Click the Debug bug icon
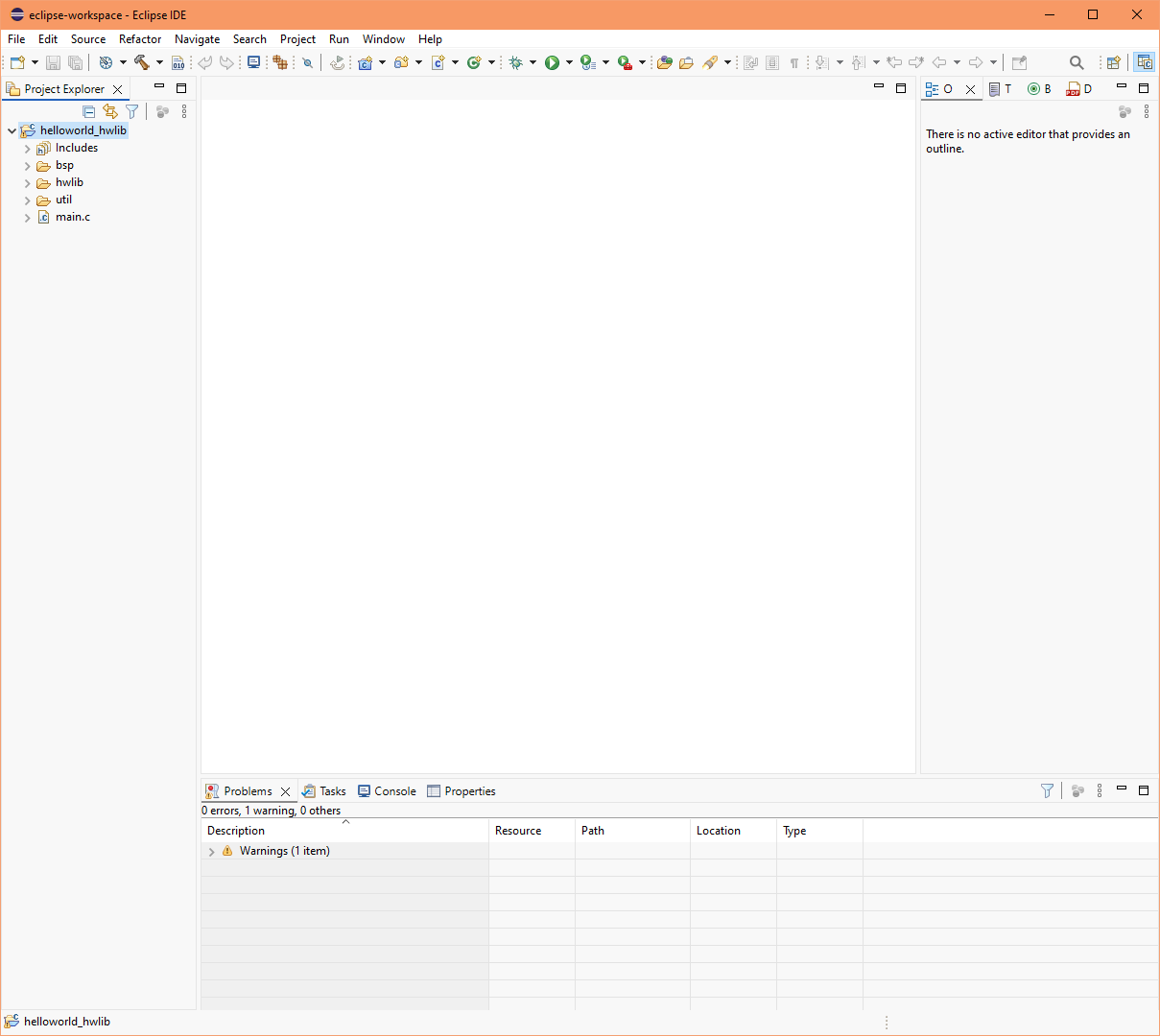1160x1036 pixels. (x=516, y=62)
